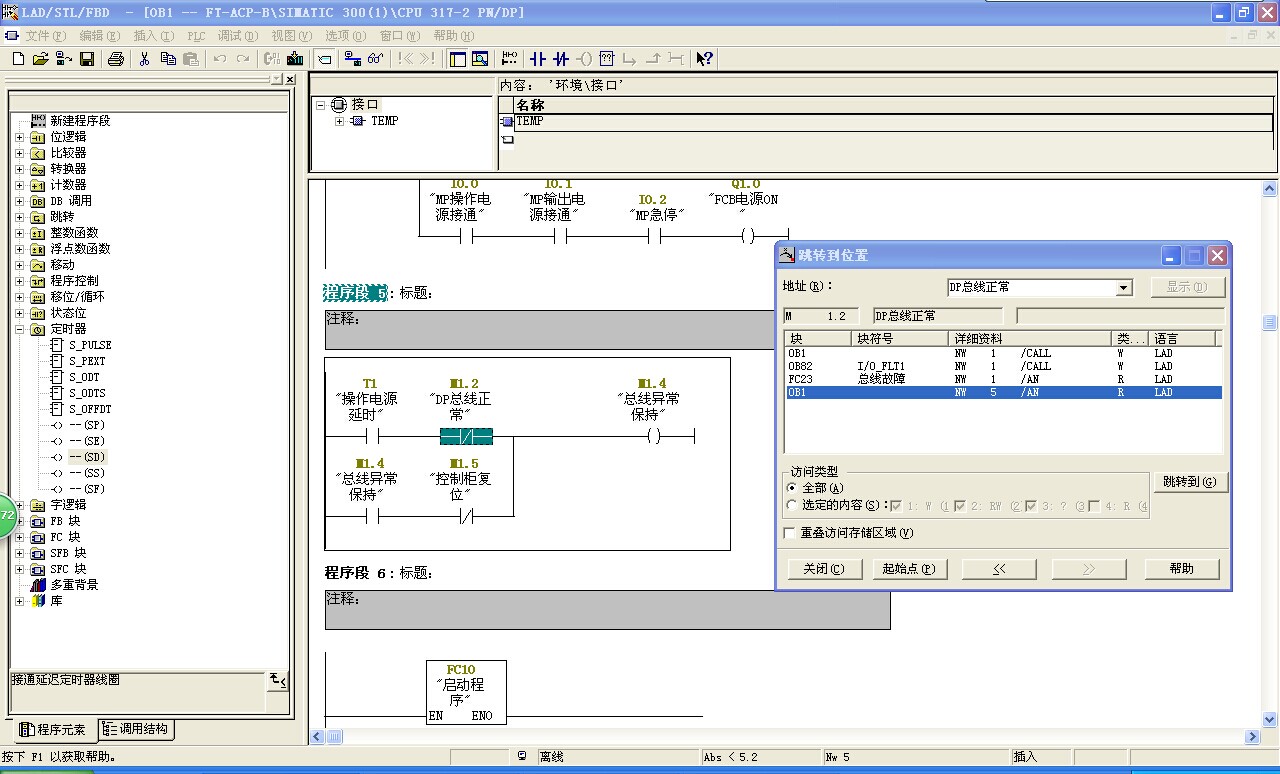
Task: Click the New block toolbar icon
Action: pyautogui.click(x=18, y=59)
